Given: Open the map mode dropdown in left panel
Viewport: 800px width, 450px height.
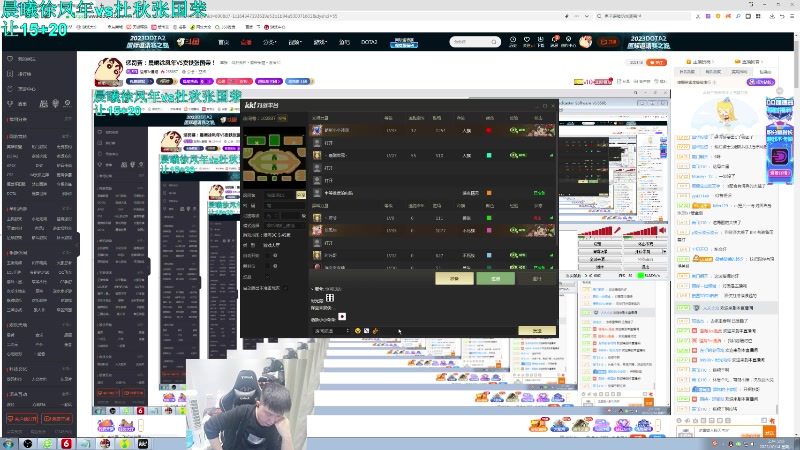Looking at the screenshot, I should click(x=285, y=226).
